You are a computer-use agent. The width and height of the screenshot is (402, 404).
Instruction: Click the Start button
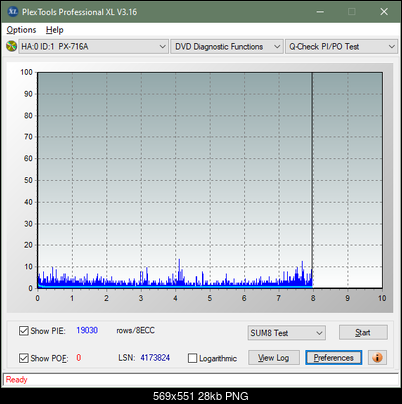363,332
